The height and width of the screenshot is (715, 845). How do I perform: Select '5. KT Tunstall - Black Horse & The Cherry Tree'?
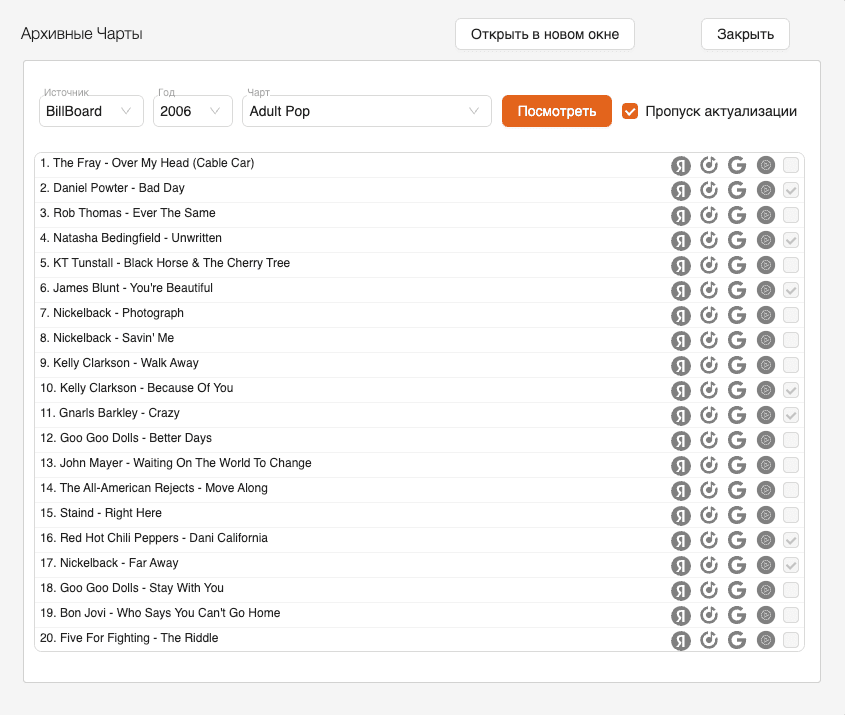tap(419, 265)
